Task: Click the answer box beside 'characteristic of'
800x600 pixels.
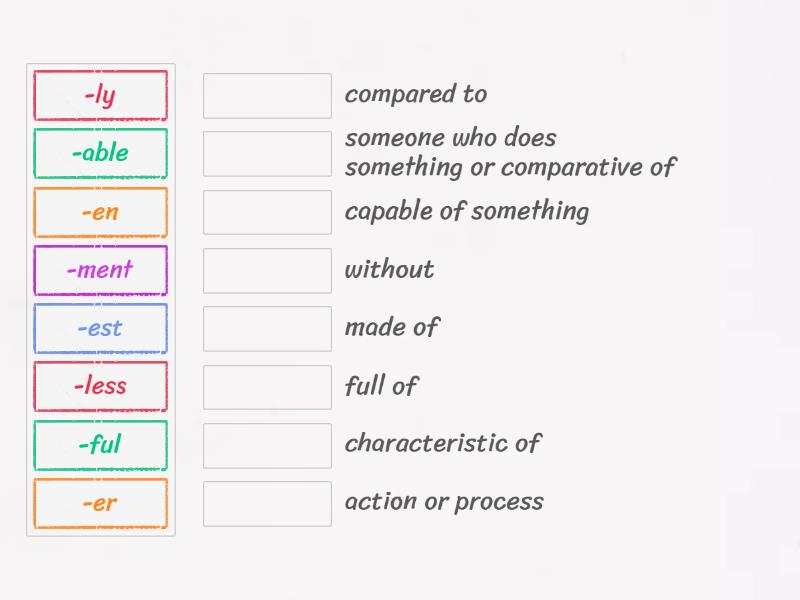Action: pos(266,445)
